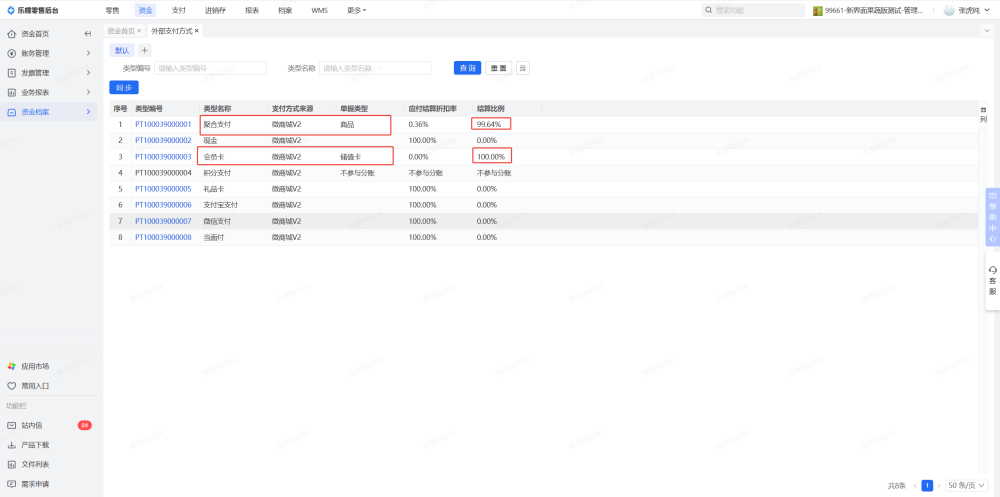Click the 类型名称 input field
This screenshot has width=1000, height=497.
point(374,68)
